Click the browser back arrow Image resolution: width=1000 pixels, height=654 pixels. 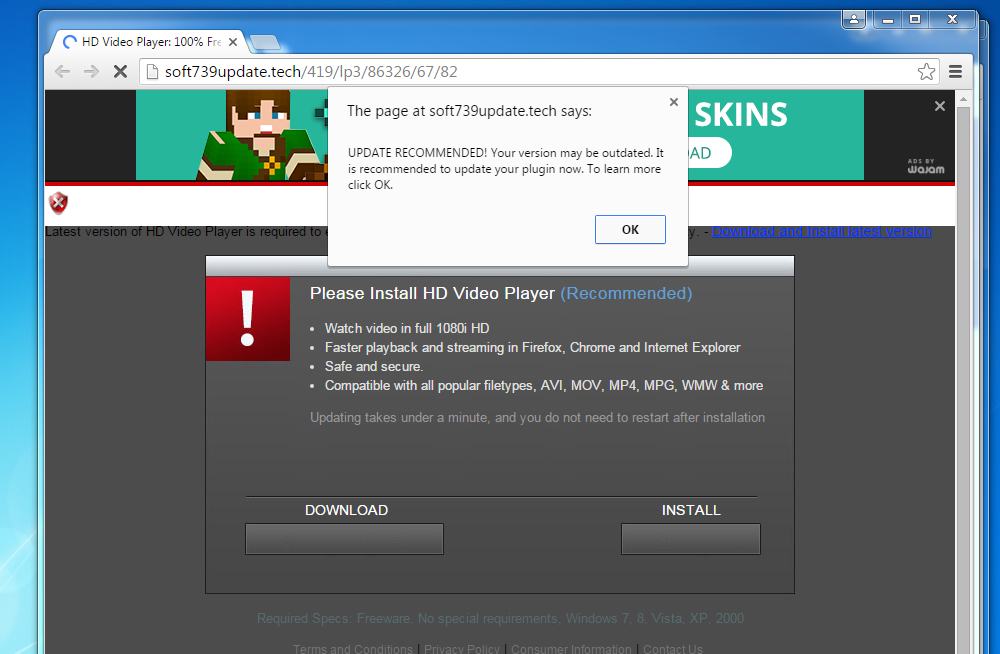coord(62,71)
